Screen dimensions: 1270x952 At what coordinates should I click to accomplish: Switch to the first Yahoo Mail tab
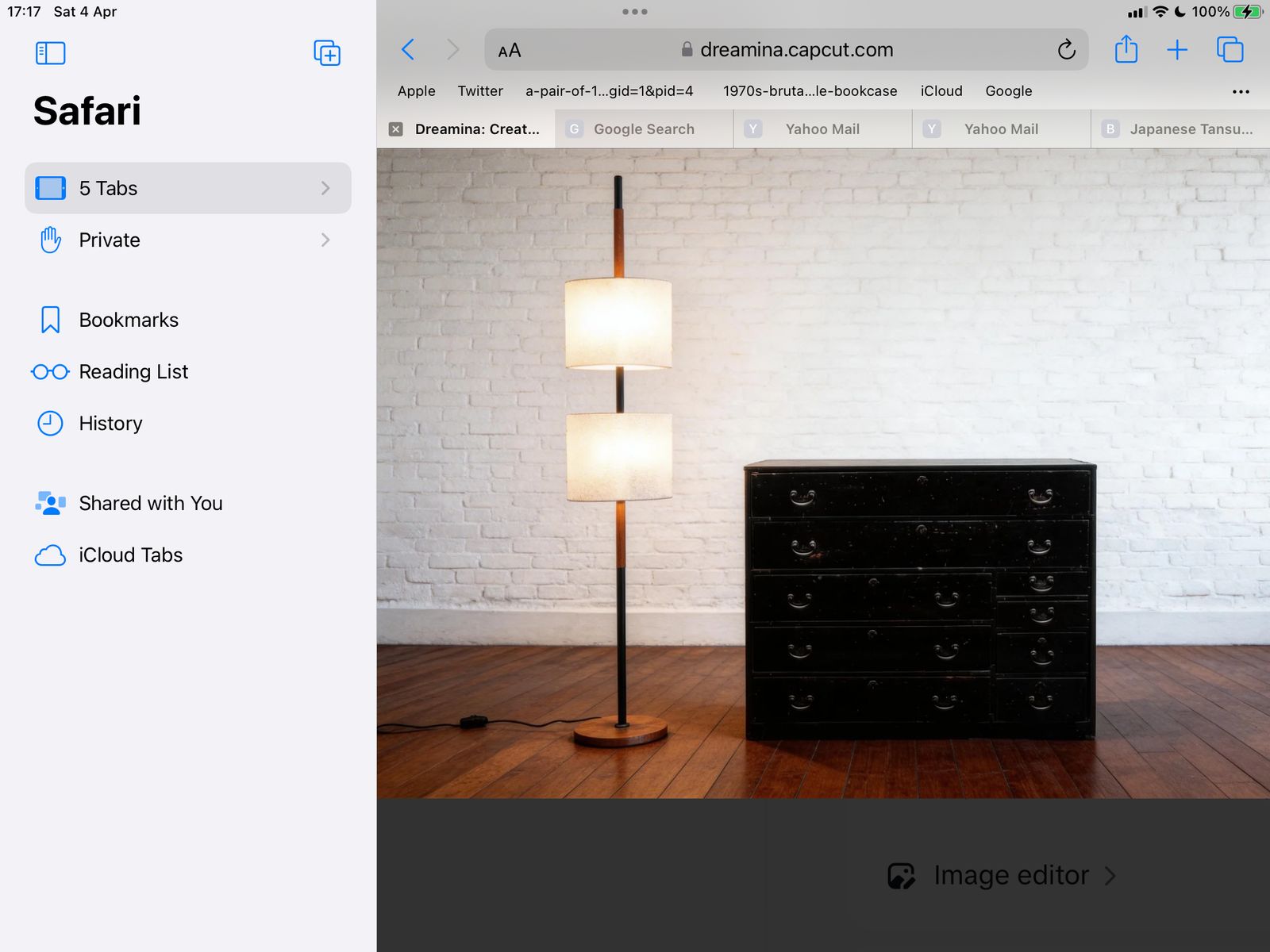click(x=822, y=129)
